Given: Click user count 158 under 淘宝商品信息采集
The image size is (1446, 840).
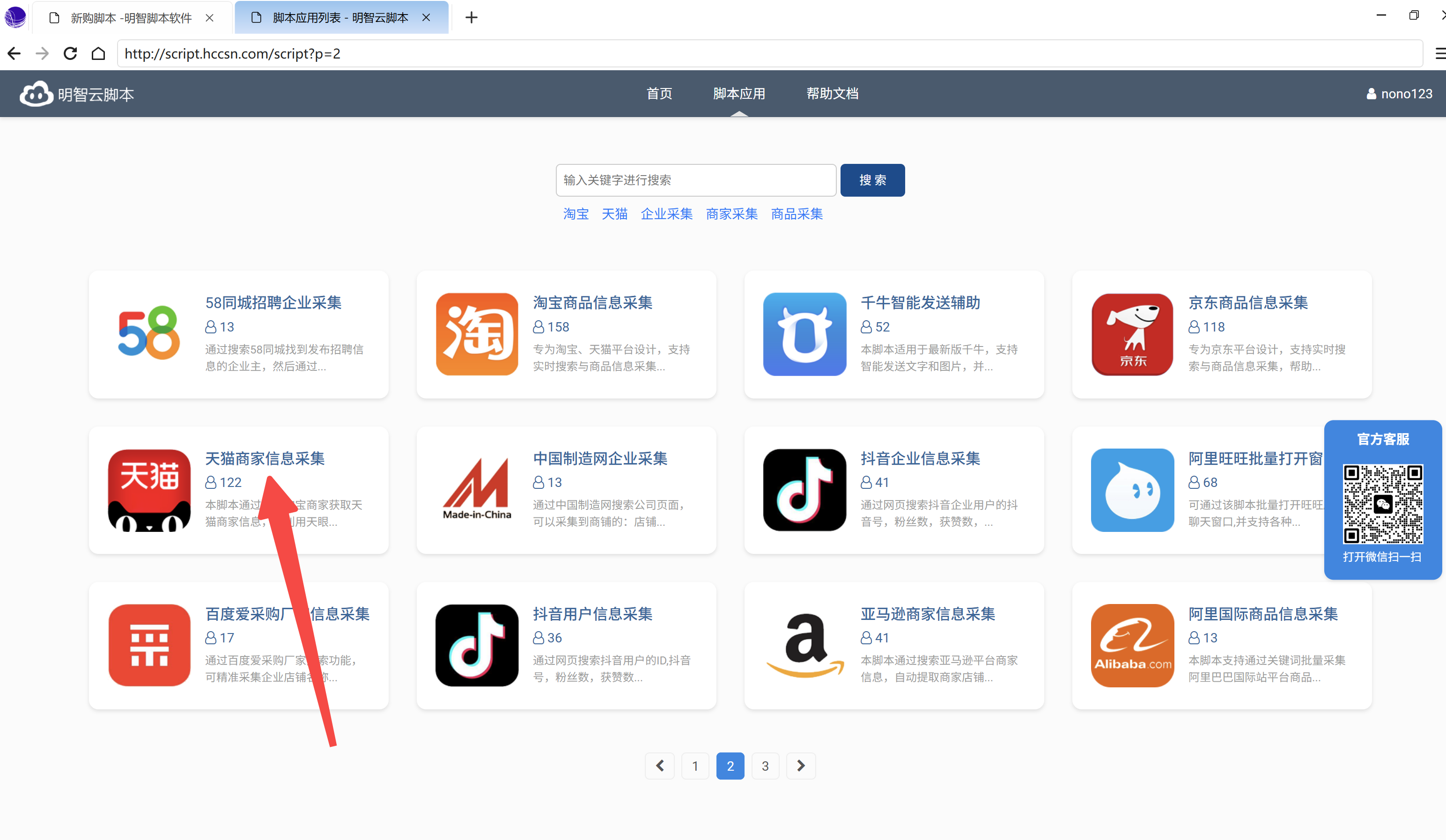Looking at the screenshot, I should pyautogui.click(x=551, y=326).
